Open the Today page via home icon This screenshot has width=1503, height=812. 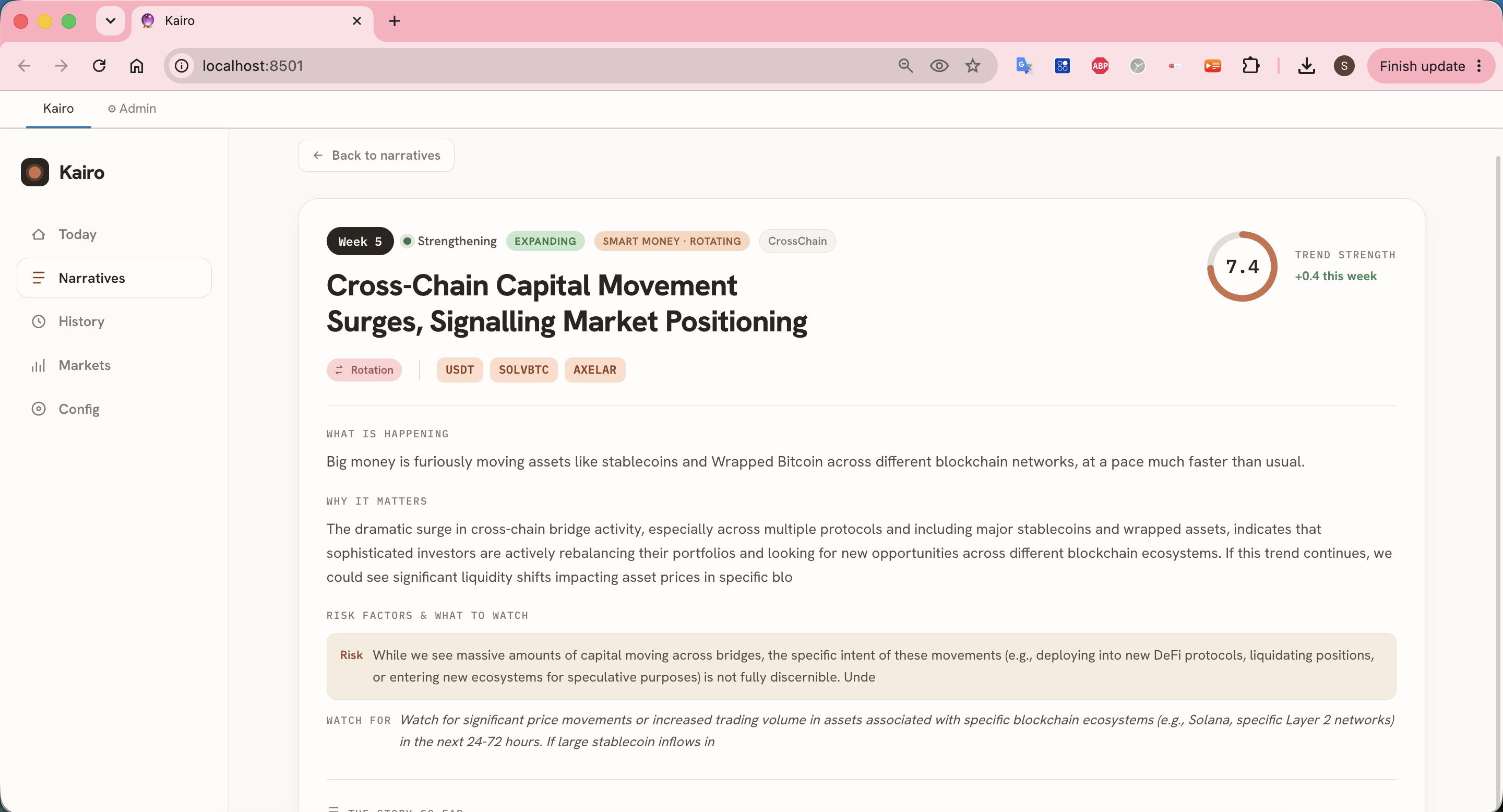coord(39,234)
